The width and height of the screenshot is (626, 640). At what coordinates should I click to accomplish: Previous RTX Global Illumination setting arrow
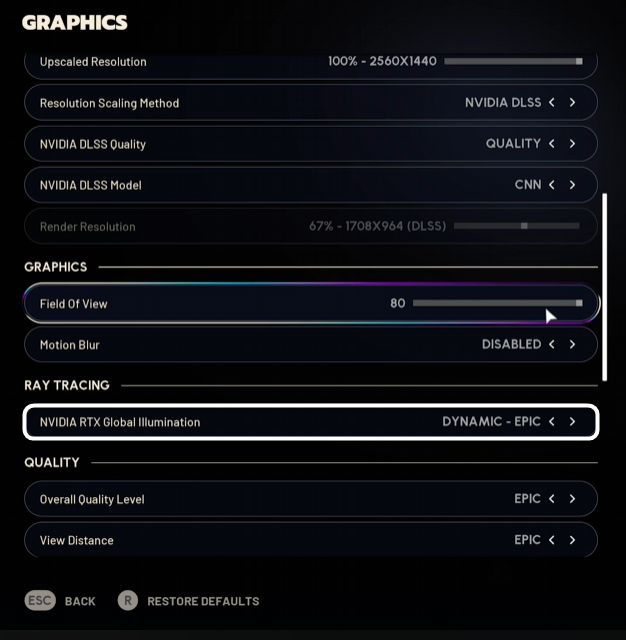pyautogui.click(x=551, y=422)
